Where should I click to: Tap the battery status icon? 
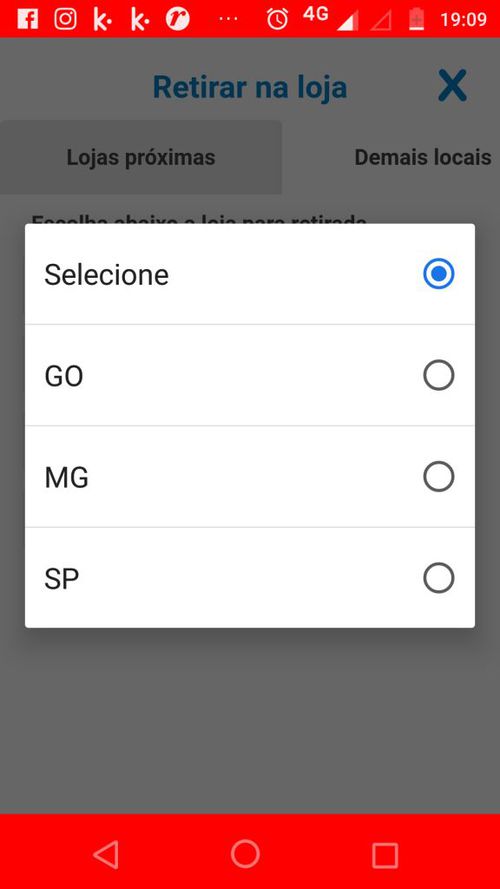click(x=417, y=19)
